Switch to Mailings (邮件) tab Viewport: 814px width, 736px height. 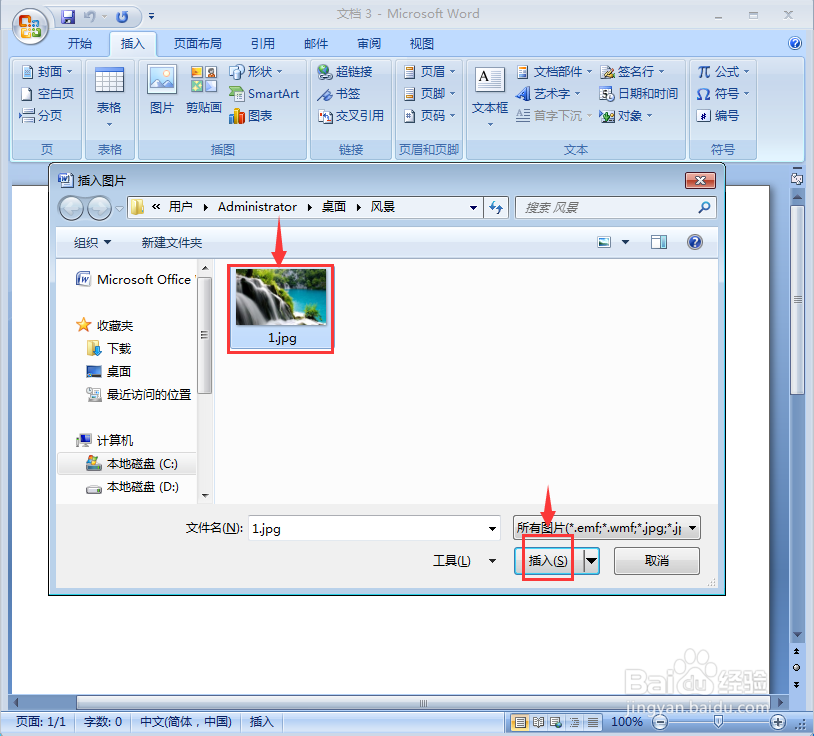click(316, 44)
